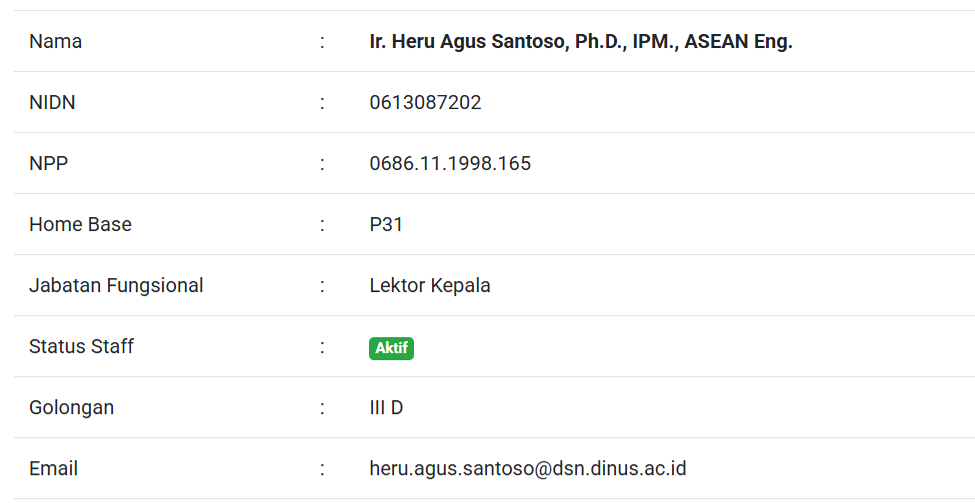Screen dimensions: 975x503
Task: Click the NIDN number 0613087202
Action: tap(425, 103)
